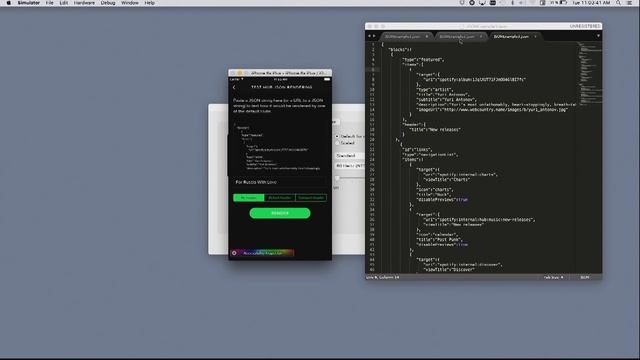Click the line and column status text
This screenshot has height=360, width=640.
pyautogui.click(x=383, y=278)
